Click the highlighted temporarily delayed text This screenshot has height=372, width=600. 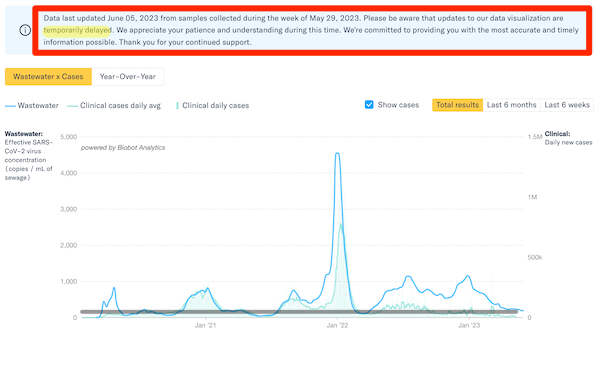(x=77, y=30)
